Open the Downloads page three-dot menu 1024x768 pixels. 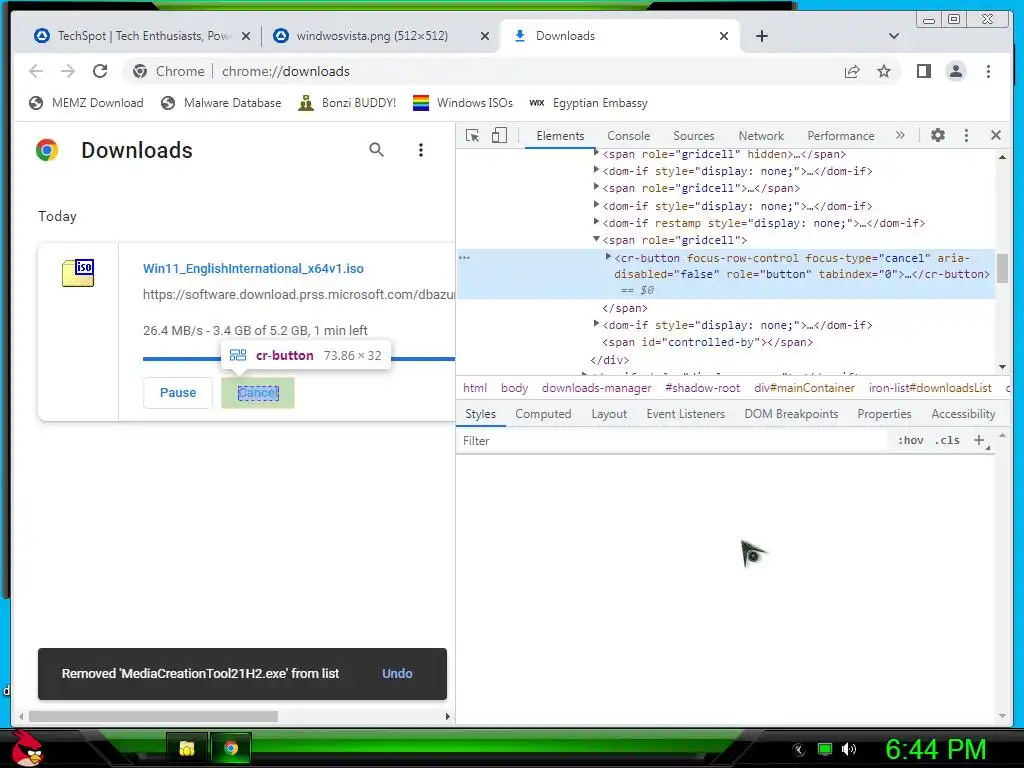(421, 150)
